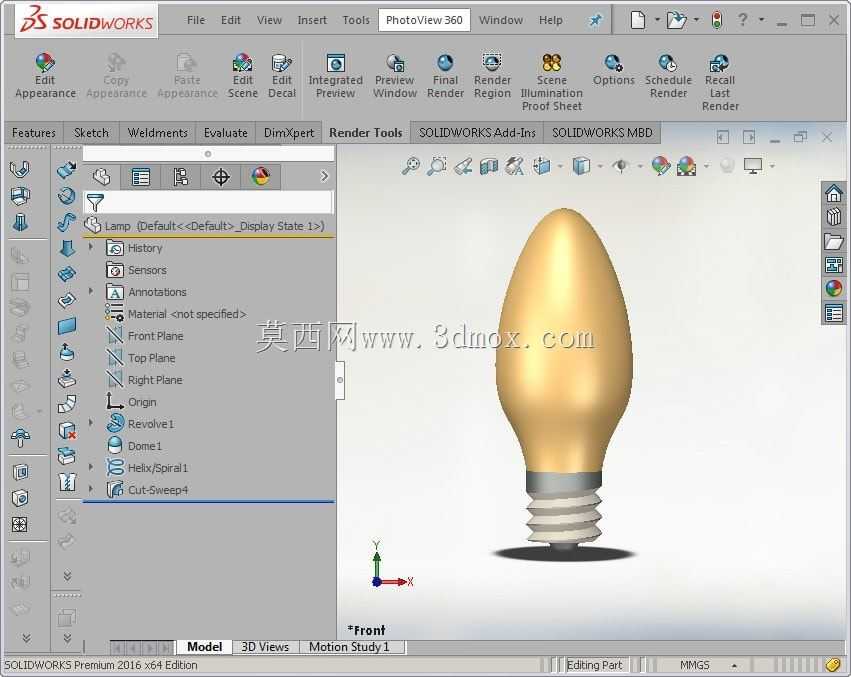Open SOLIDWORKS Resources home in task pane

[834, 193]
